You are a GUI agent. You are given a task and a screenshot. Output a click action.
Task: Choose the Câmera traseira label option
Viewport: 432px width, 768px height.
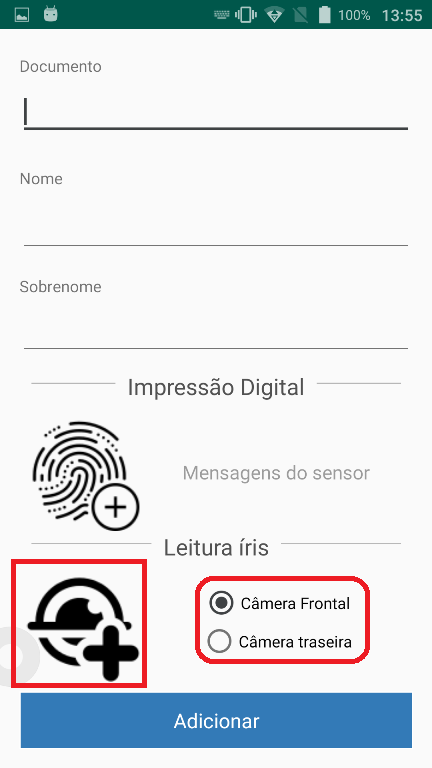pos(295,642)
